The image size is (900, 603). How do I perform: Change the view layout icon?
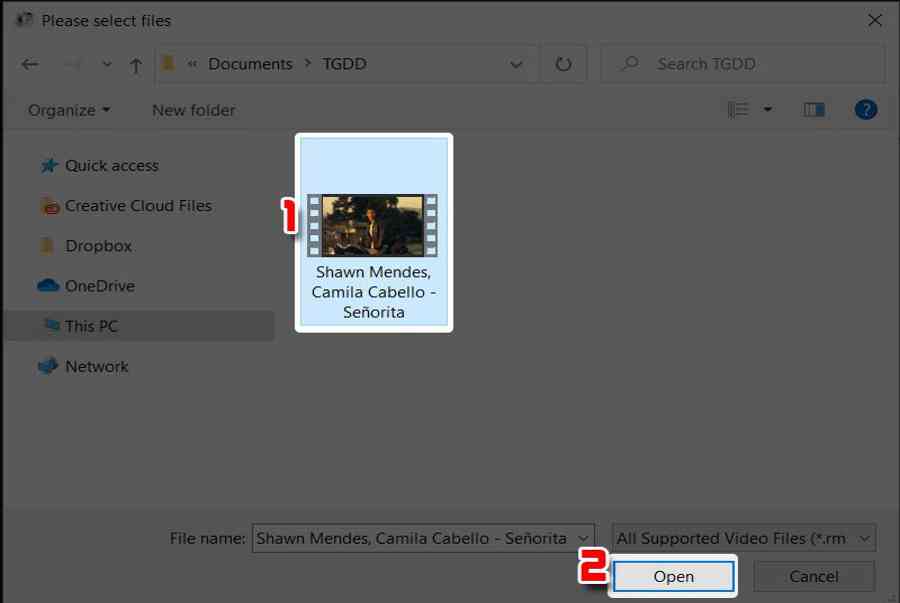coord(738,109)
